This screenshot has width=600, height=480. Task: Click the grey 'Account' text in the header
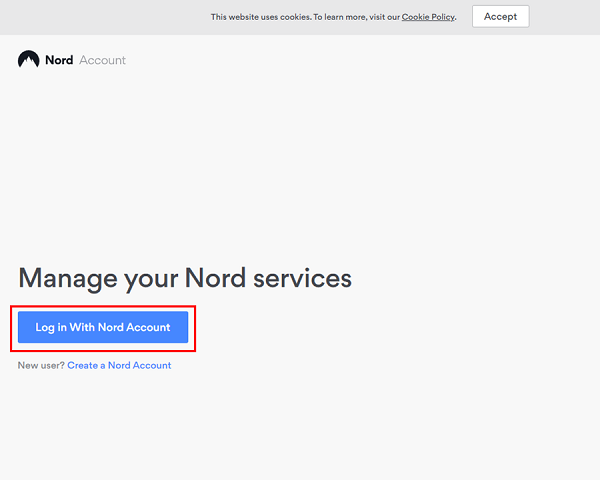[103, 60]
